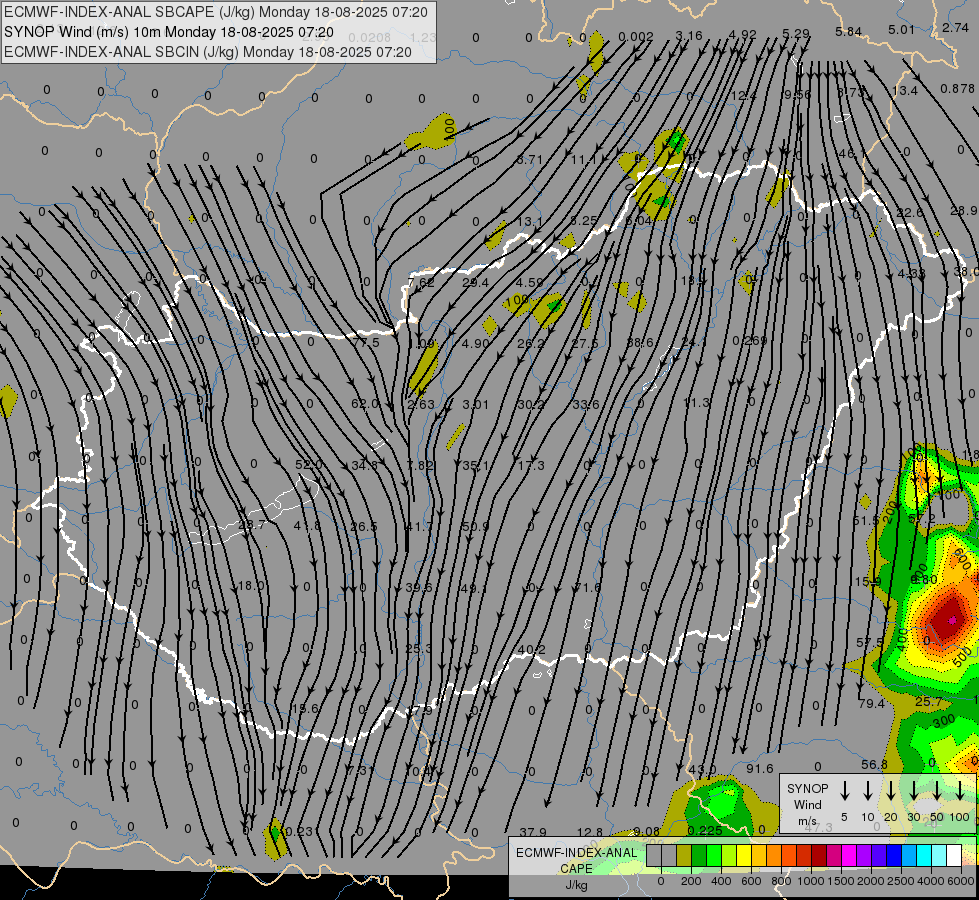Image resolution: width=979 pixels, height=900 pixels.
Task: Click the 2500 tick label on CAPE scale
Action: [x=901, y=881]
